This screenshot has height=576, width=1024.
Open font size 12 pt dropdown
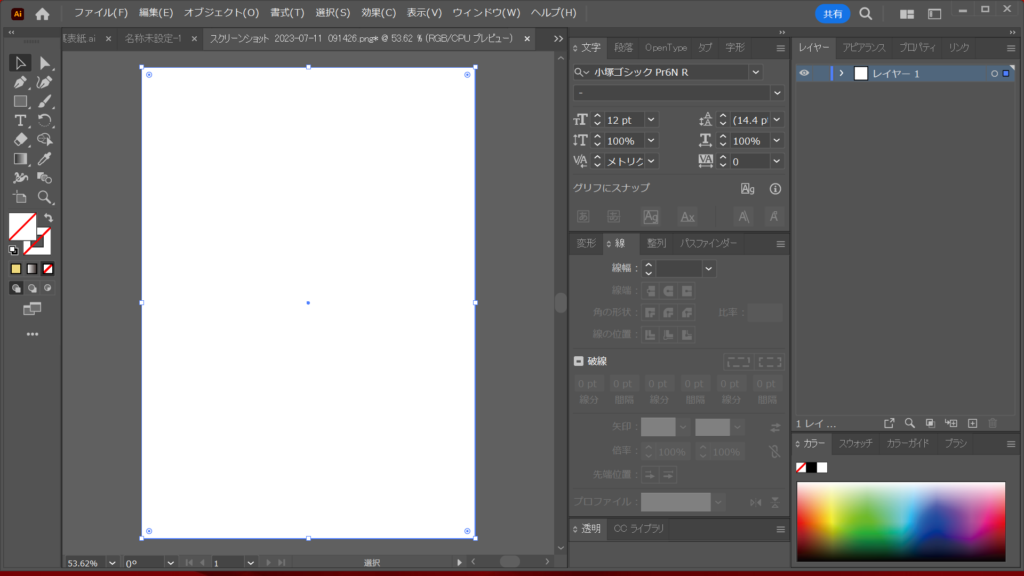pyautogui.click(x=650, y=120)
